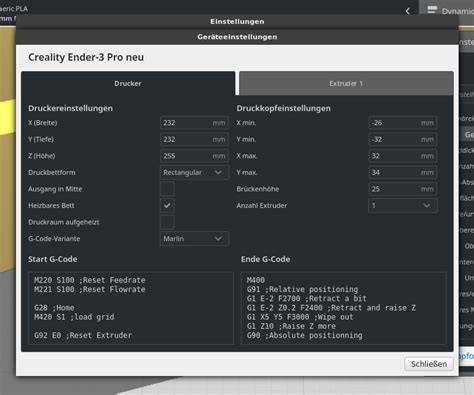Click the 'G28 ;Home' line in Start G-Code
The height and width of the screenshot is (395, 474).
pos(54,308)
